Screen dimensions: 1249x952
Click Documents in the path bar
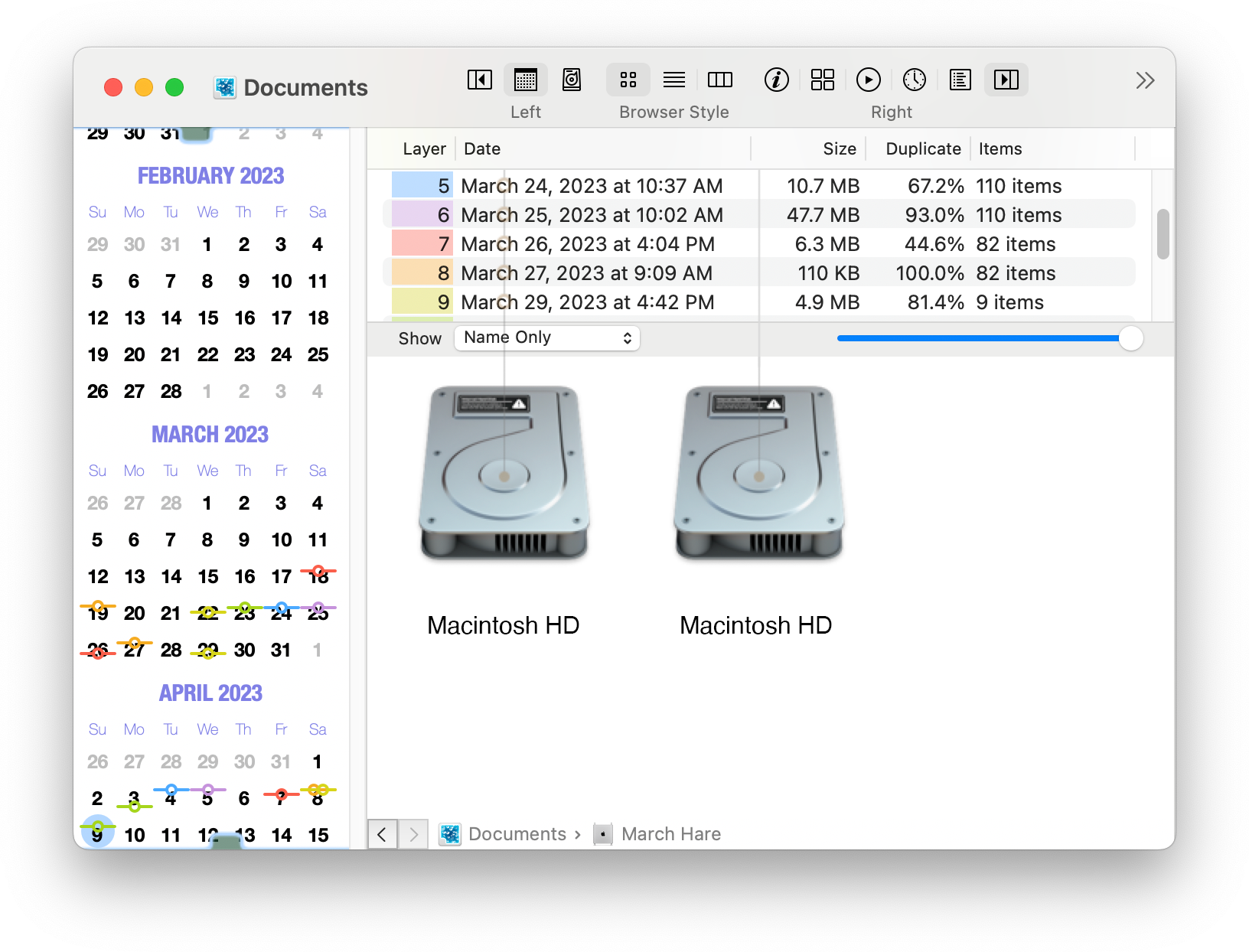tap(517, 834)
